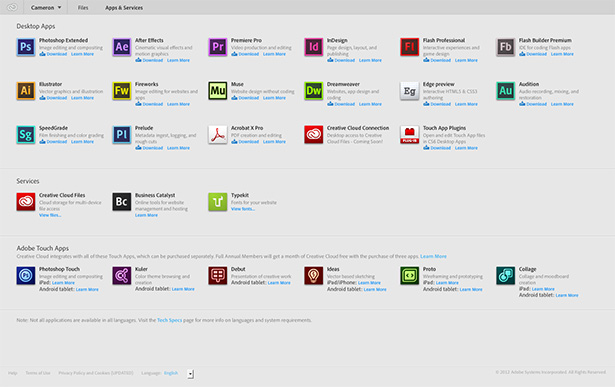The image size is (615, 387).
Task: Click the Collage app icon
Action: pos(505,275)
